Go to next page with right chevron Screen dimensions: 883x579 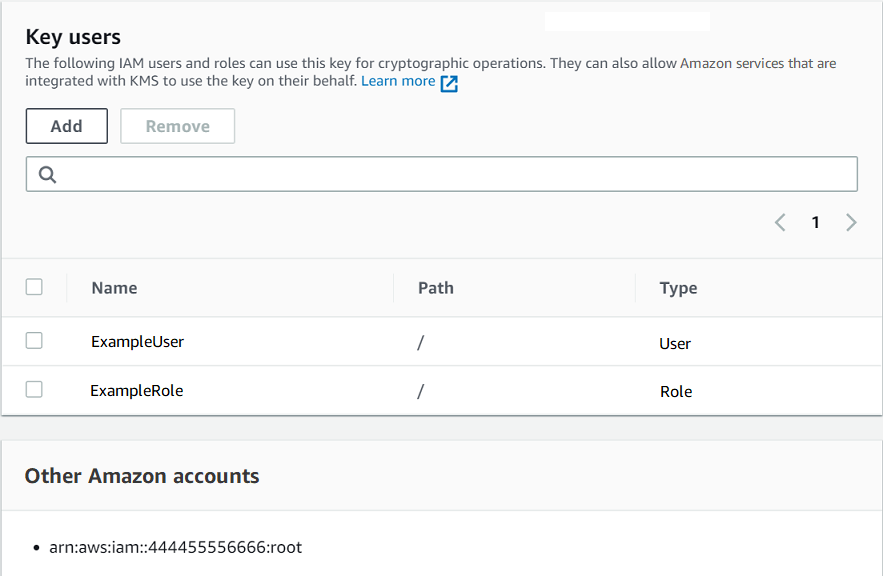[851, 222]
